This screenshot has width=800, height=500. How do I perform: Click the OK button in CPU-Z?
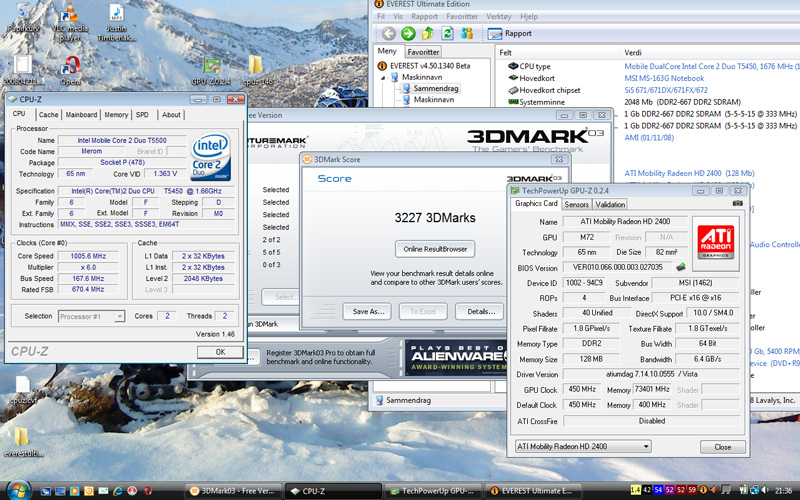[220, 352]
